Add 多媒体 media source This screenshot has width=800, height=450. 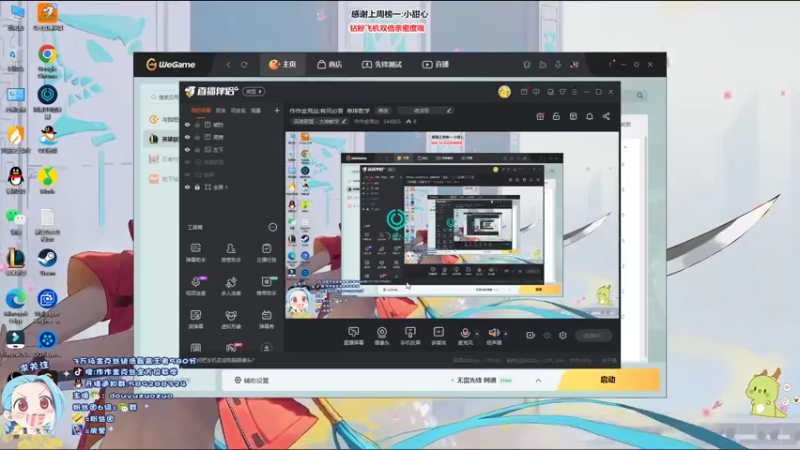pos(439,336)
